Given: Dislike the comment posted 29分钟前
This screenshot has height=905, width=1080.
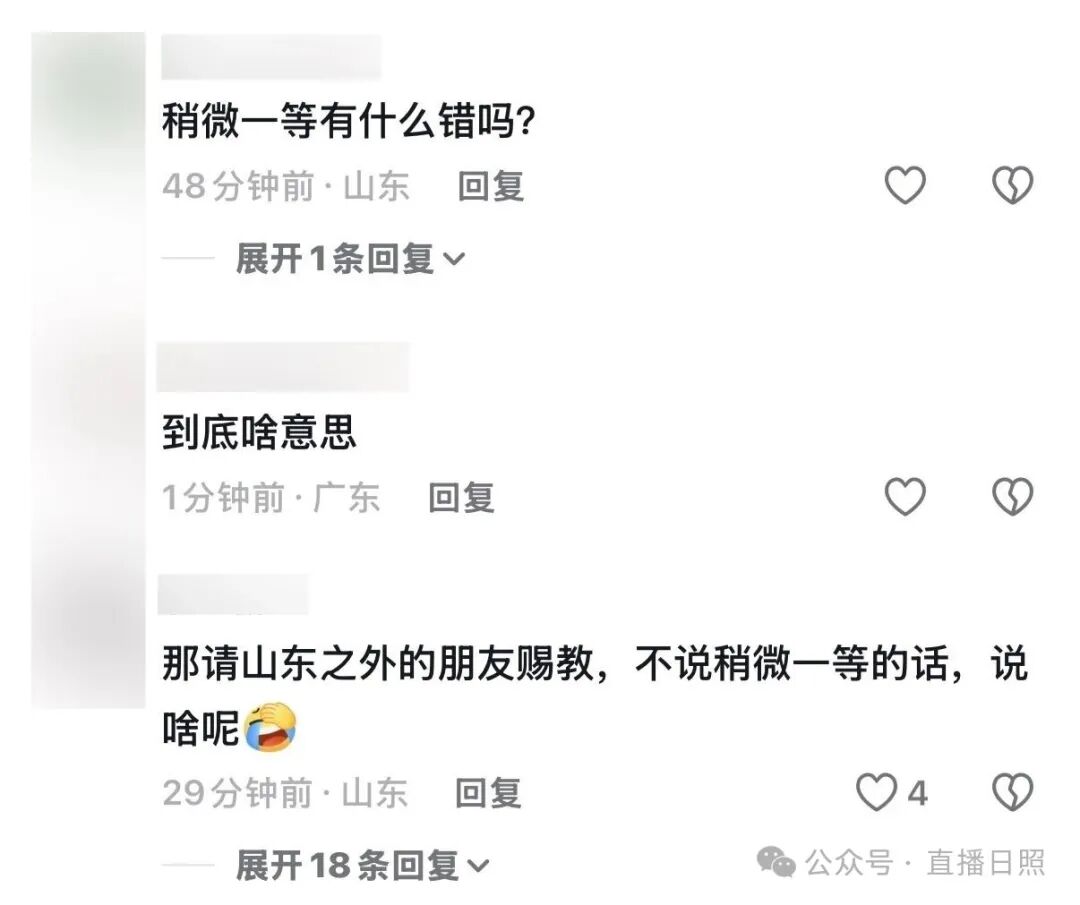Looking at the screenshot, I should (1012, 792).
